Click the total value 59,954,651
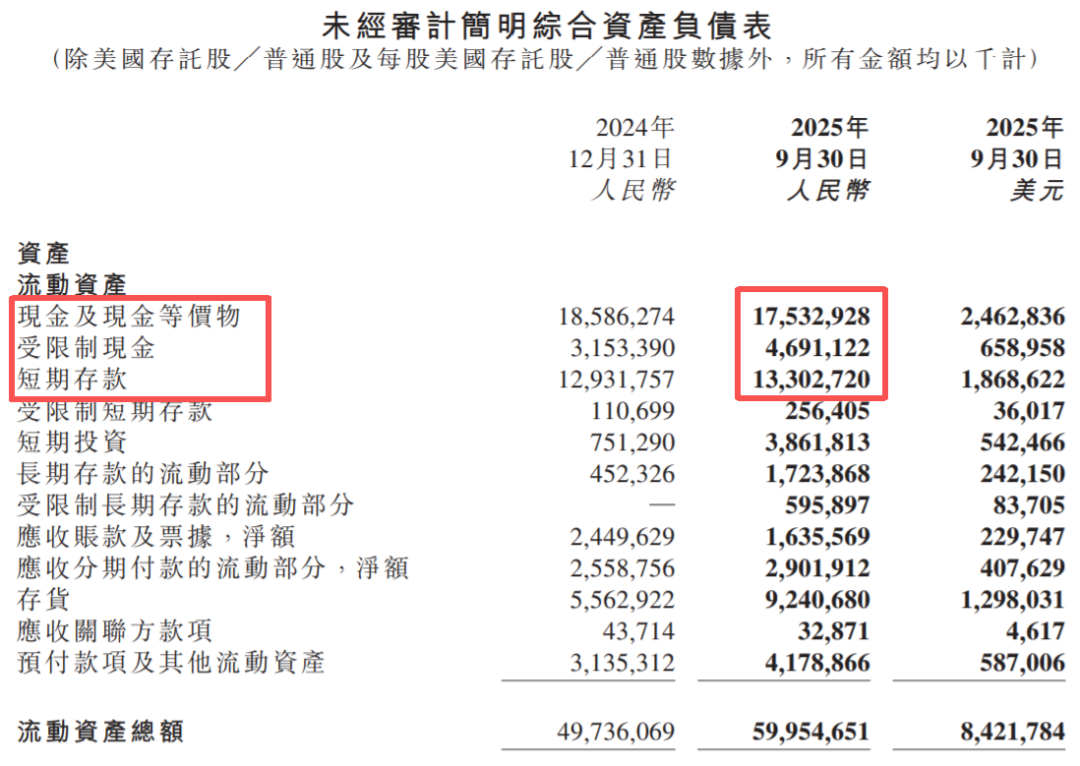Screen dimensions: 1080x766 [x=810, y=732]
